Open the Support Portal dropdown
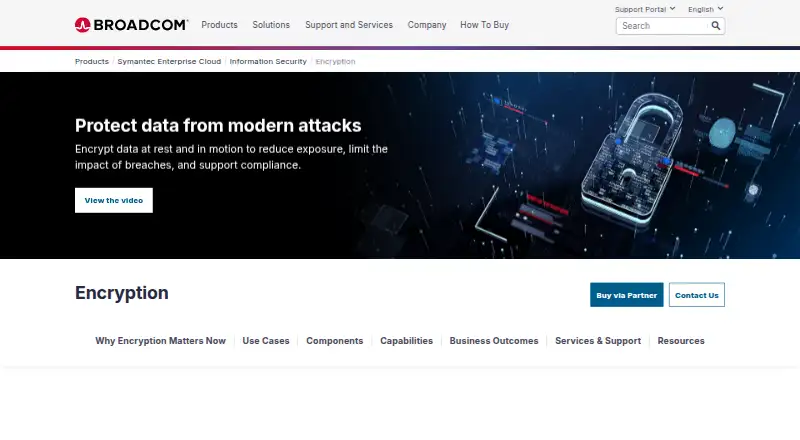Image resolution: width=800 pixels, height=440 pixels. coord(645,9)
